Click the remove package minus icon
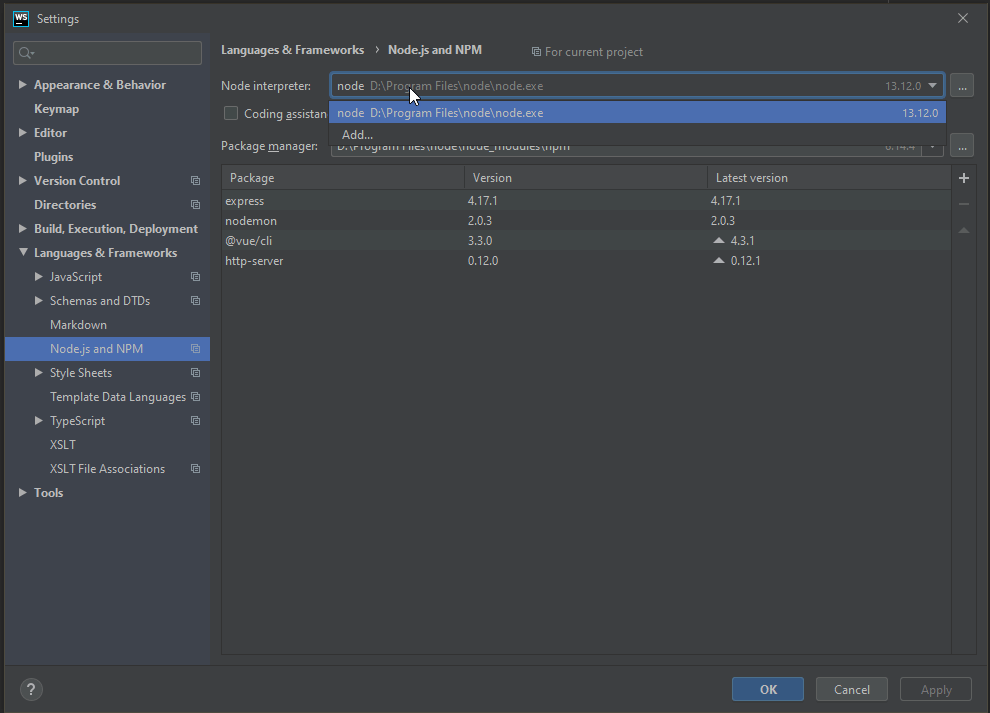Image resolution: width=990 pixels, height=713 pixels. click(x=963, y=204)
